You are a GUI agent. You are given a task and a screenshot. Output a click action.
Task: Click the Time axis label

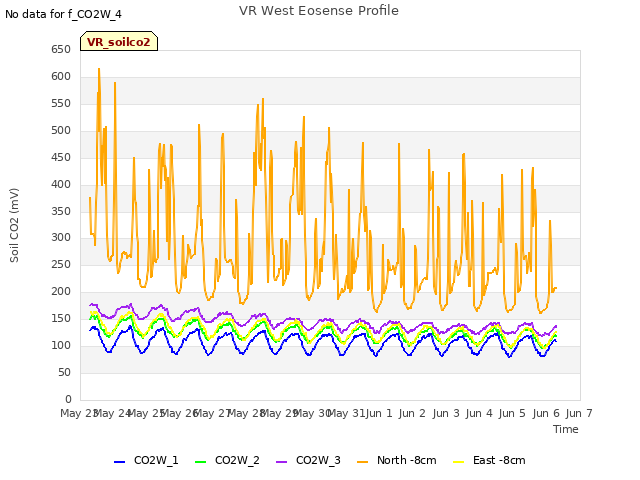pos(566,429)
